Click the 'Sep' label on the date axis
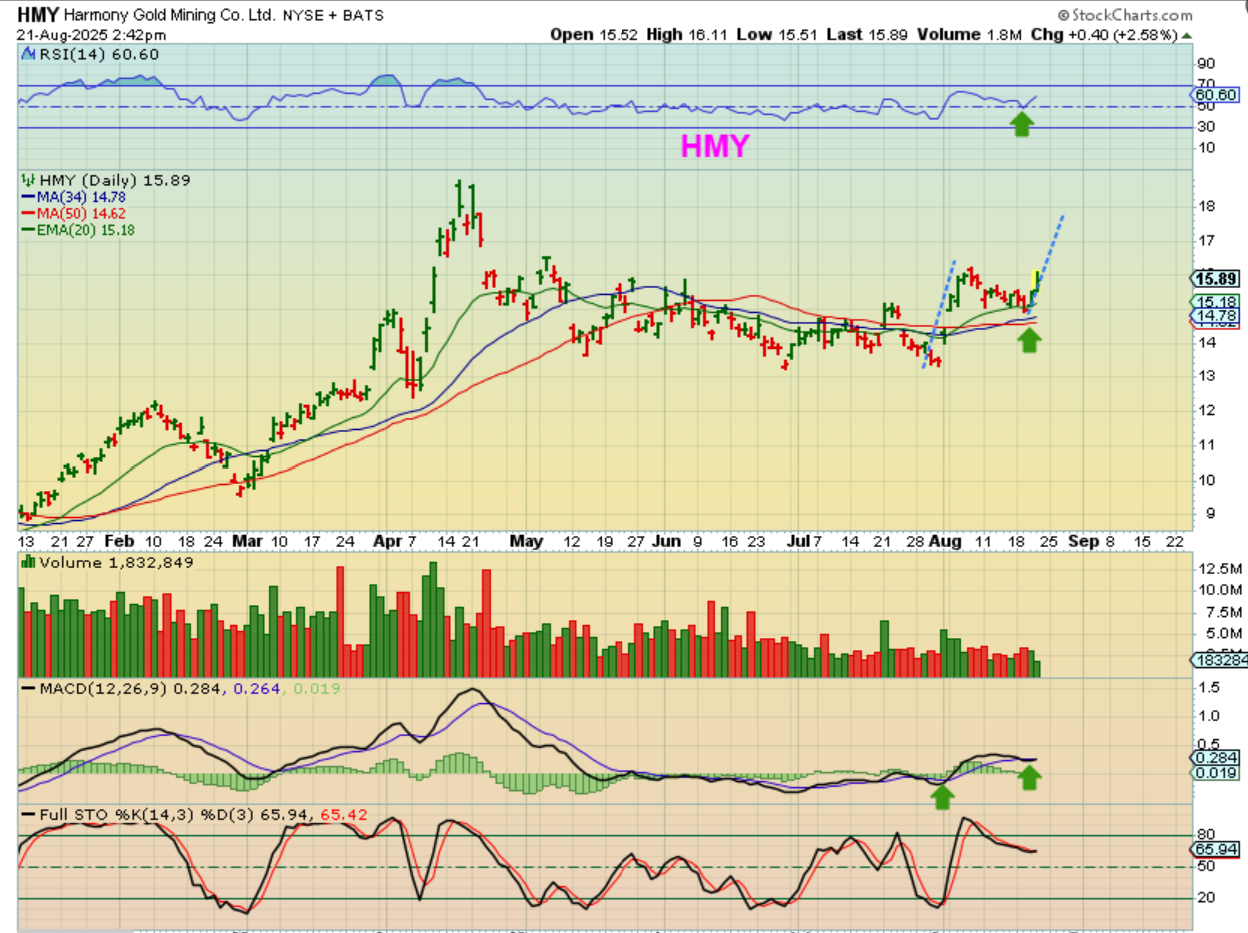 (x=1083, y=541)
